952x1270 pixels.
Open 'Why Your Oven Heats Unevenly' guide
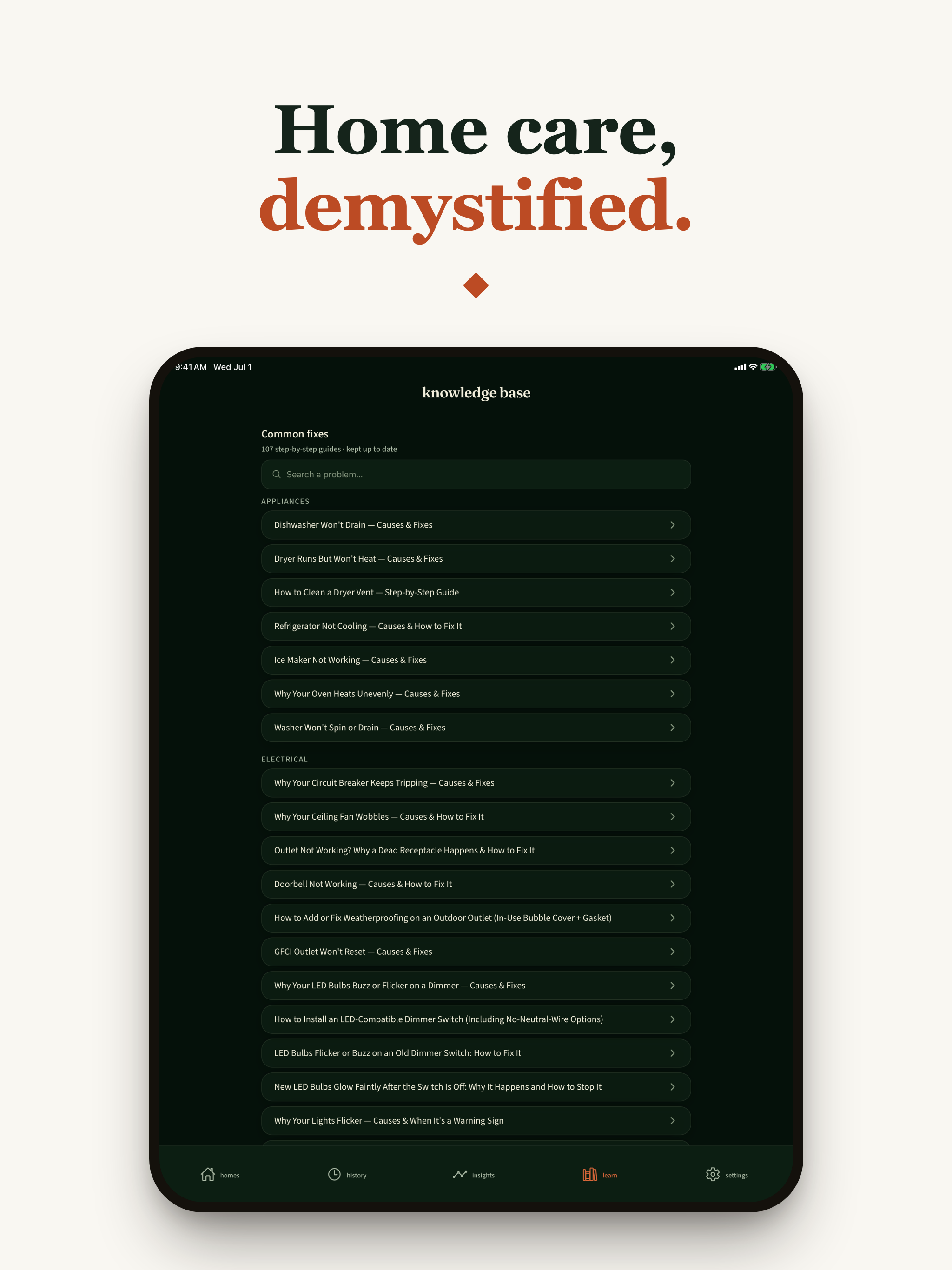(476, 694)
